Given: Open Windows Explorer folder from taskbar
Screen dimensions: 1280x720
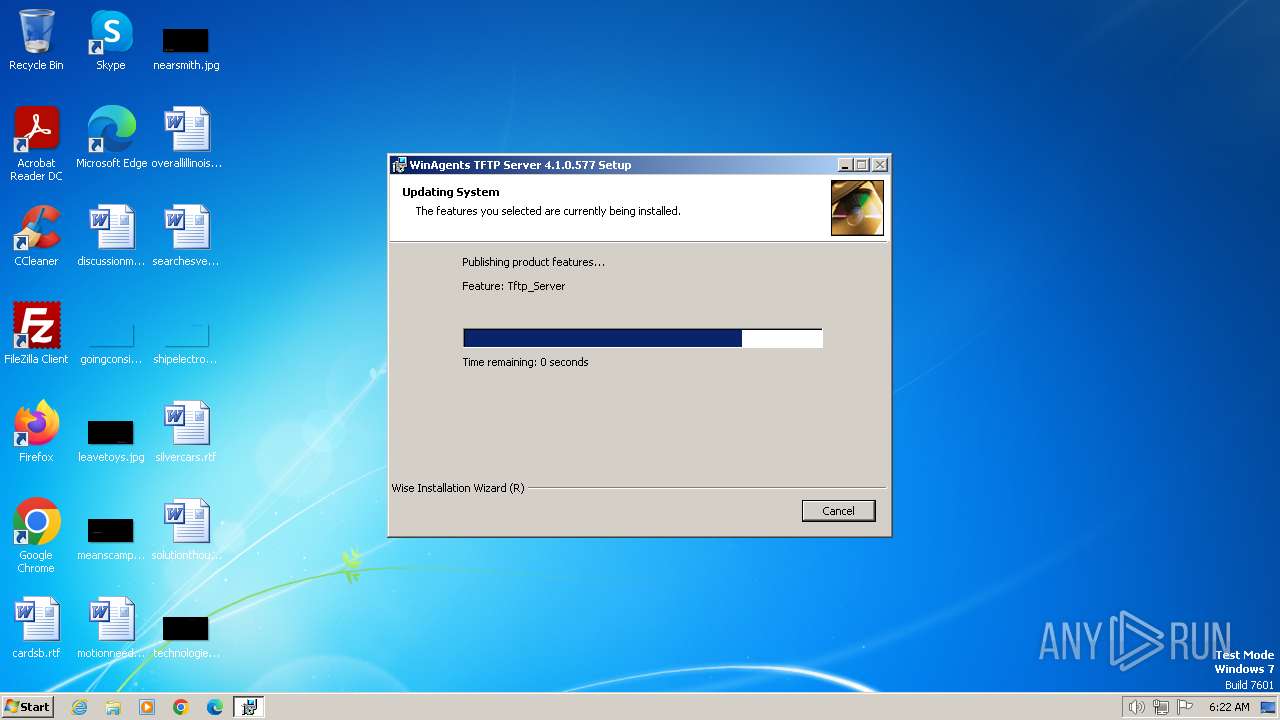Looking at the screenshot, I should click(x=113, y=707).
